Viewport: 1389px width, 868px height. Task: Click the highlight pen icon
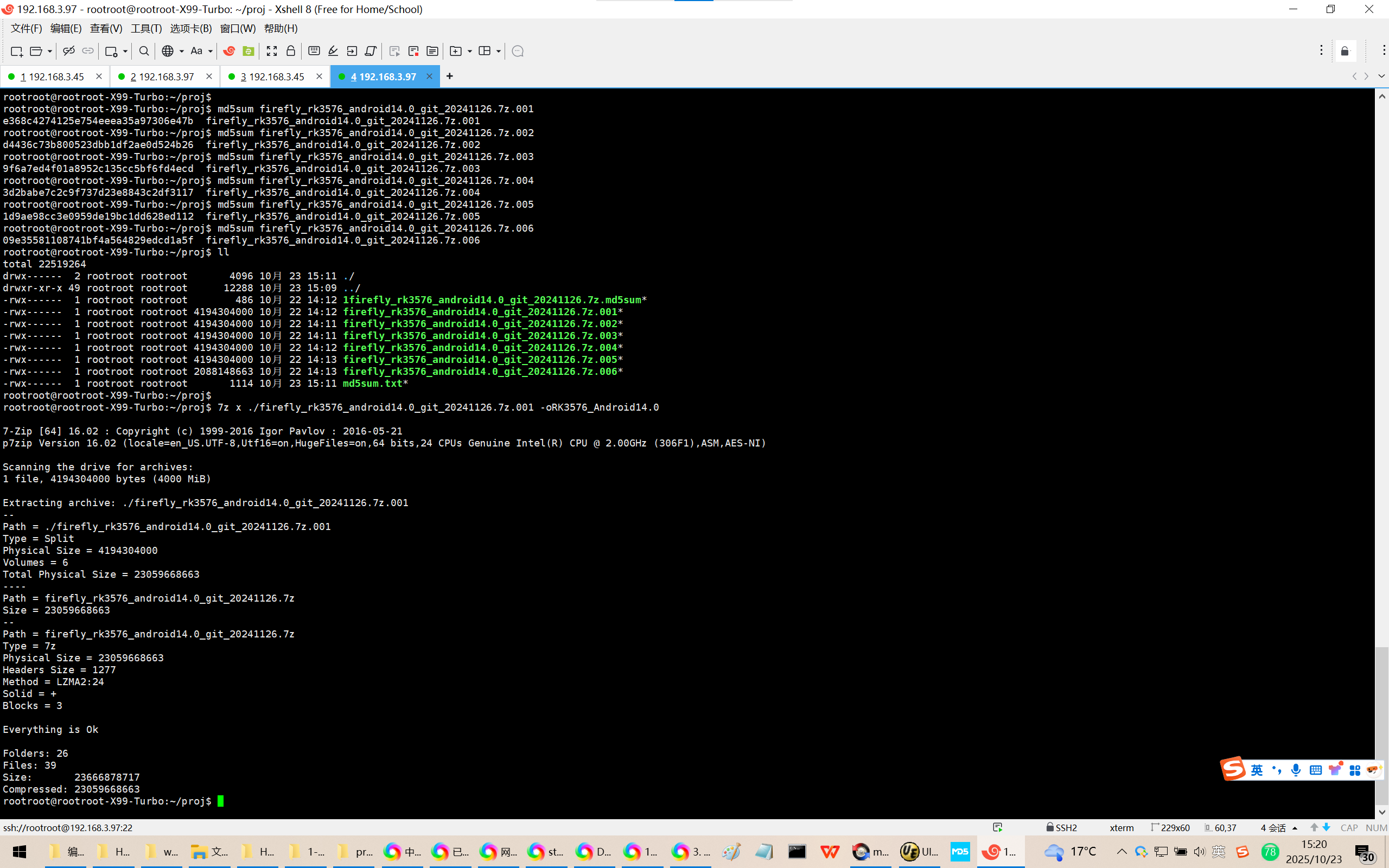333,51
